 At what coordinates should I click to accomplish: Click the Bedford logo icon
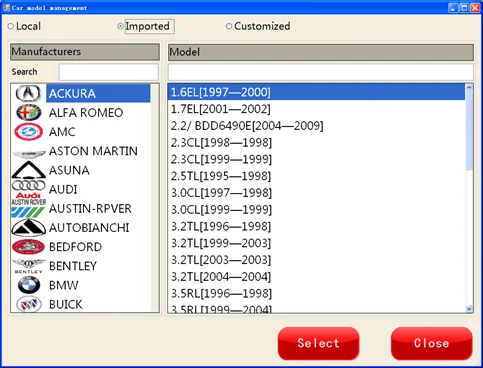pos(28,247)
